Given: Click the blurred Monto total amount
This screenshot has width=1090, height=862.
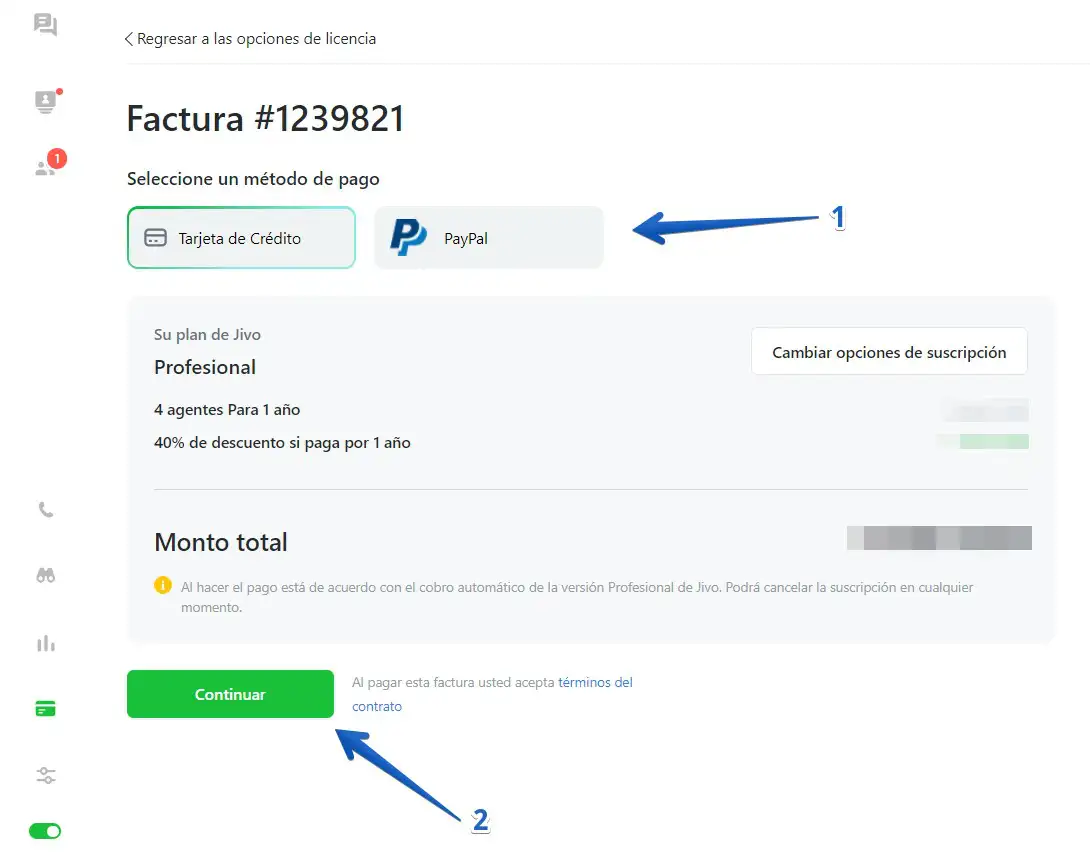Looking at the screenshot, I should [x=938, y=538].
